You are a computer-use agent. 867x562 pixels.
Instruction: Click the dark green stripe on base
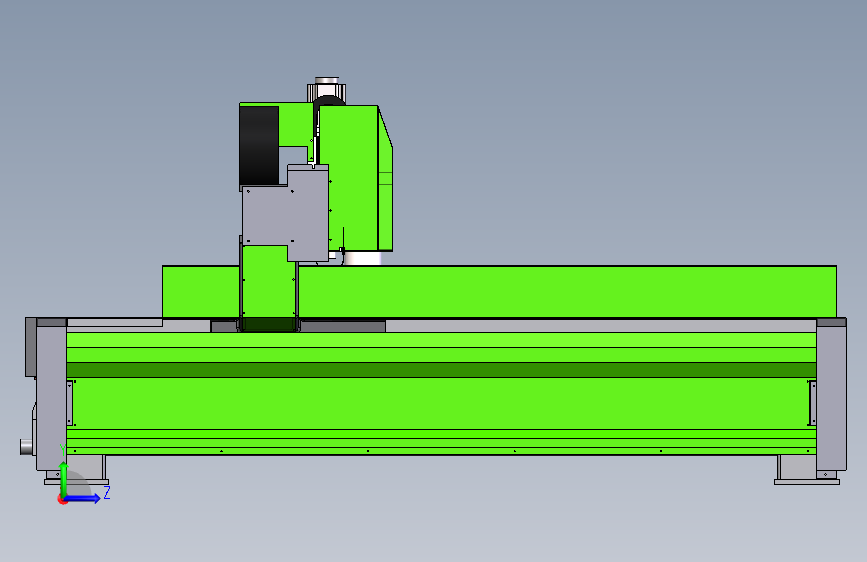coord(441,370)
